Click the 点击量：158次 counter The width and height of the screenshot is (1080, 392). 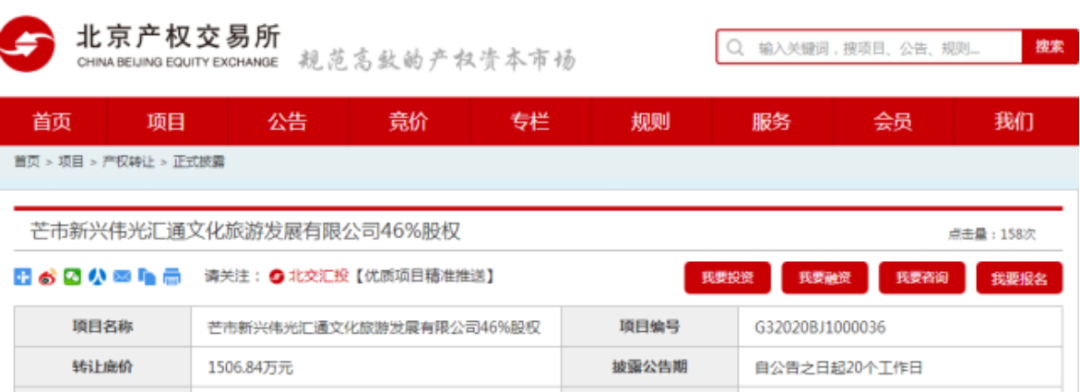point(991,234)
